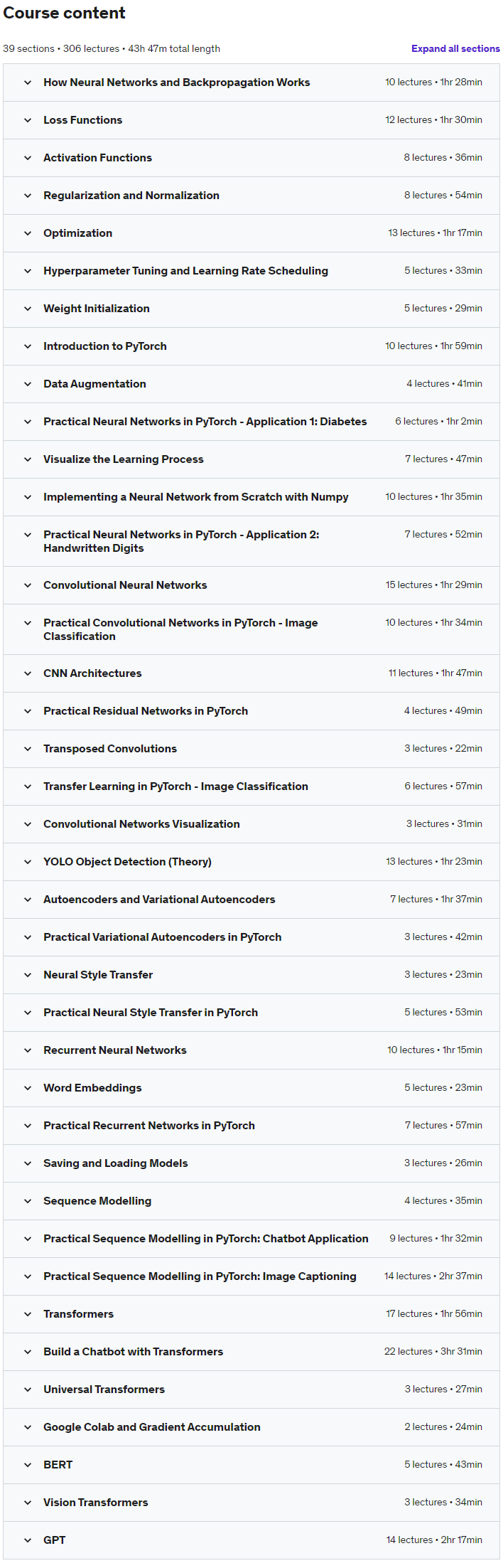Click the Optimization section chevron

tap(28, 233)
